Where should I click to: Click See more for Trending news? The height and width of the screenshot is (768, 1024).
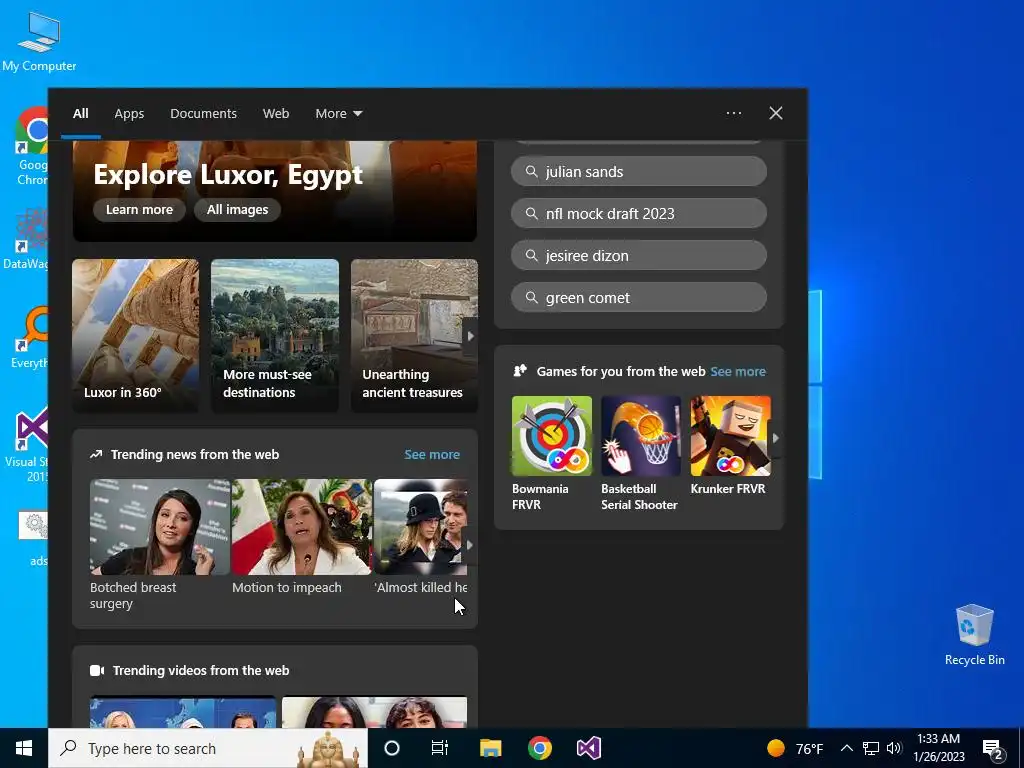click(432, 455)
